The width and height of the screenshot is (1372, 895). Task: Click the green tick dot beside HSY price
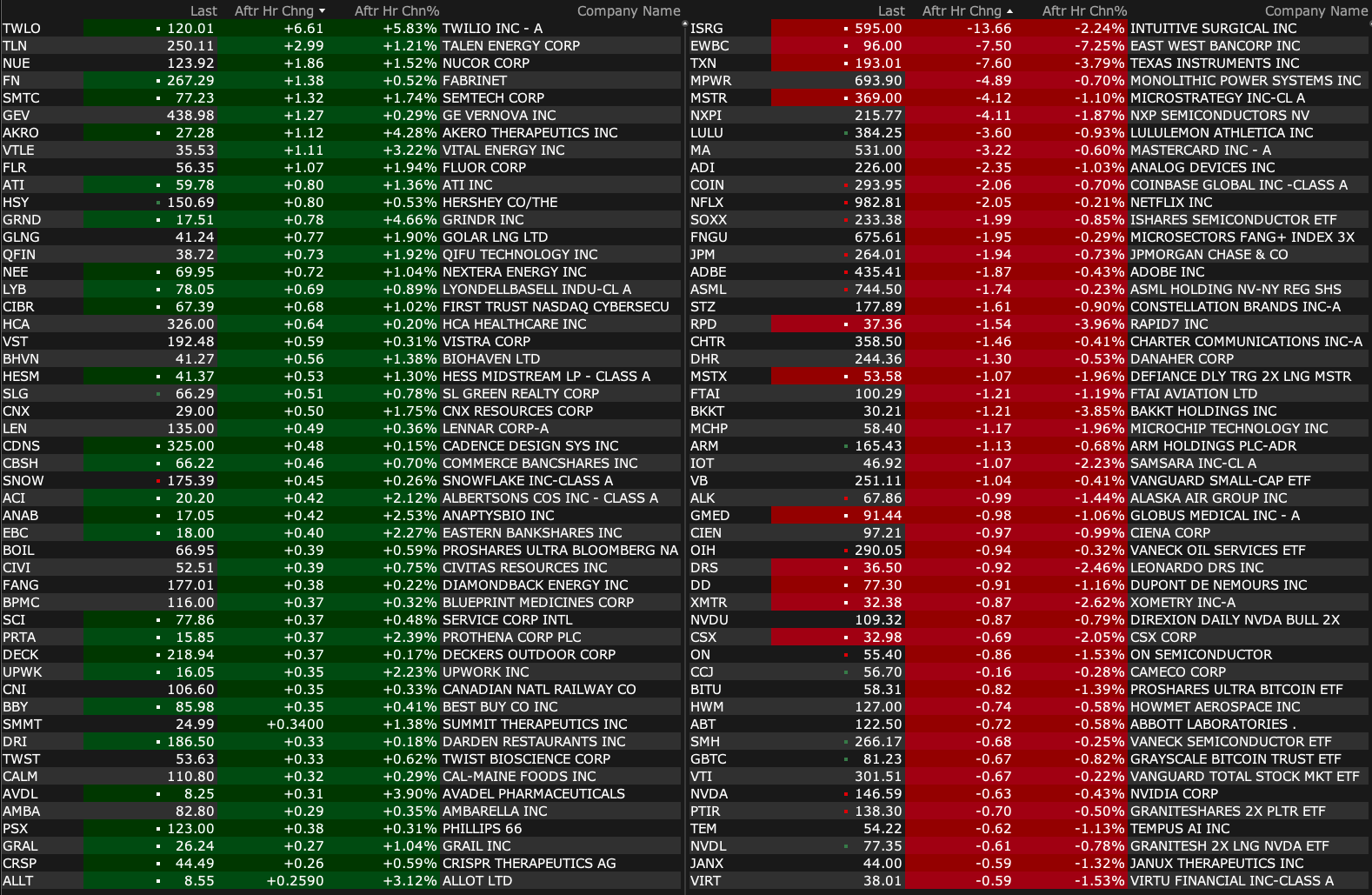click(158, 203)
